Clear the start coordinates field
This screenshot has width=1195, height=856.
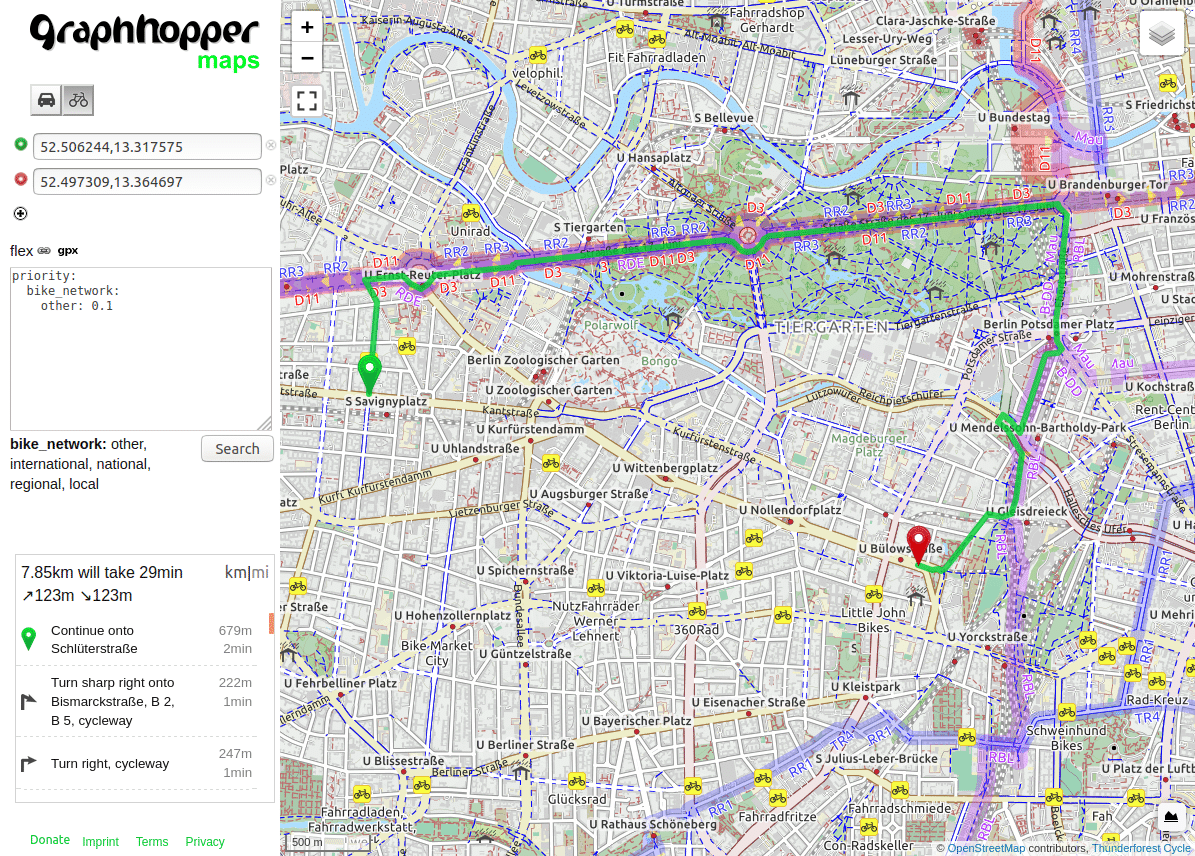pyautogui.click(x=270, y=144)
